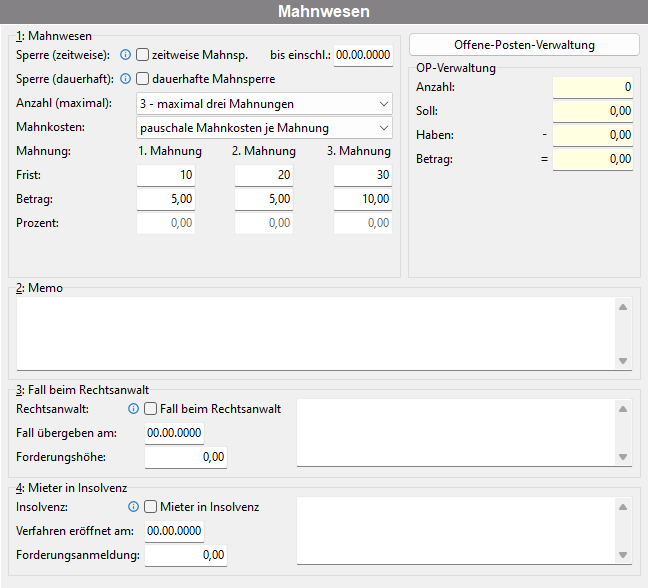Image resolution: width=648 pixels, height=588 pixels.
Task: Click info icon next to Sperre (dauerhaft)
Action: pyautogui.click(x=125, y=79)
